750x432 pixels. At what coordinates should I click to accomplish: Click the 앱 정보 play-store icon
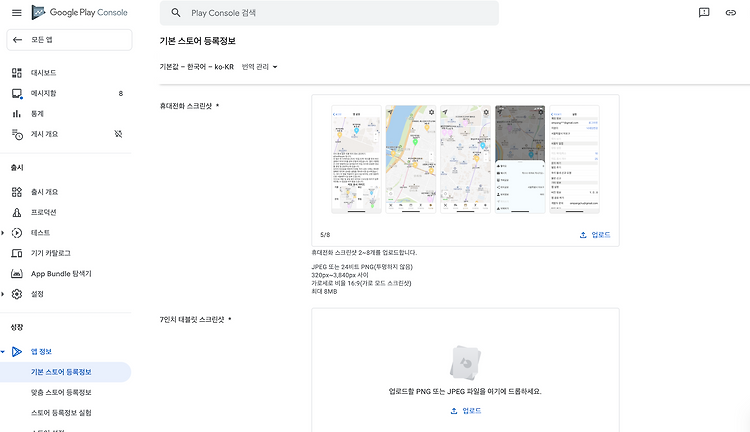[x=17, y=352]
